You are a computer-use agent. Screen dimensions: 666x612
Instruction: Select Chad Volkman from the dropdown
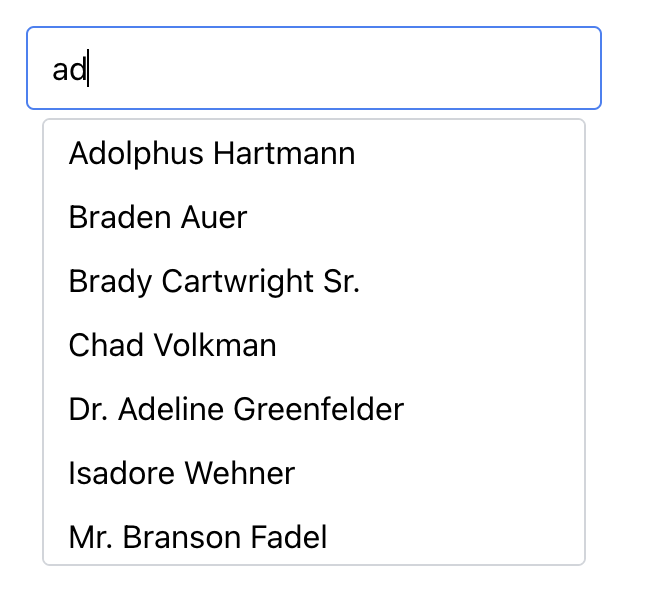(173, 346)
